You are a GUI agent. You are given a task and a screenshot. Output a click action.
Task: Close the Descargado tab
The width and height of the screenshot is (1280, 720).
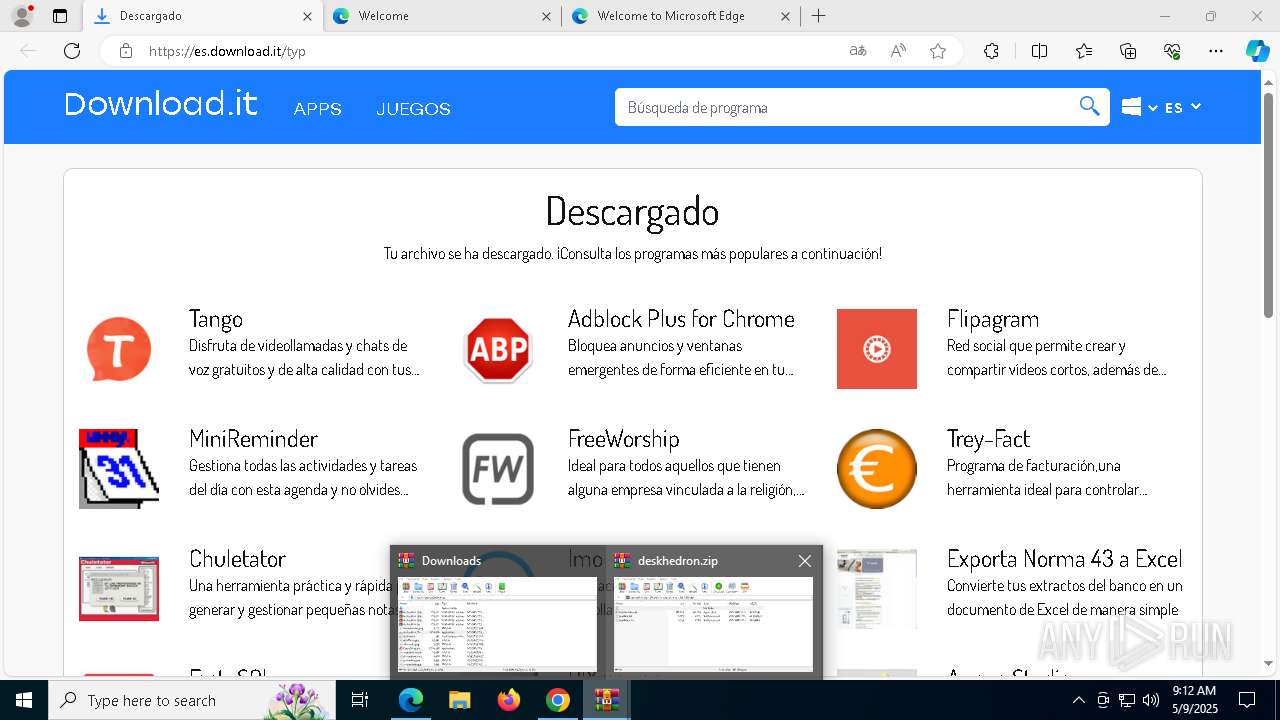[307, 16]
